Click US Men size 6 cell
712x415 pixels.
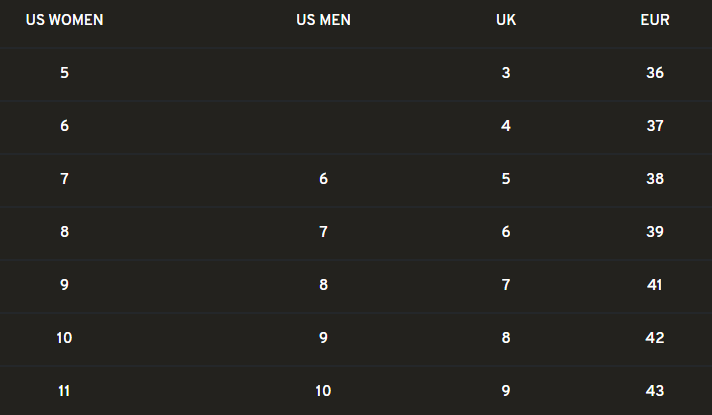pos(323,179)
